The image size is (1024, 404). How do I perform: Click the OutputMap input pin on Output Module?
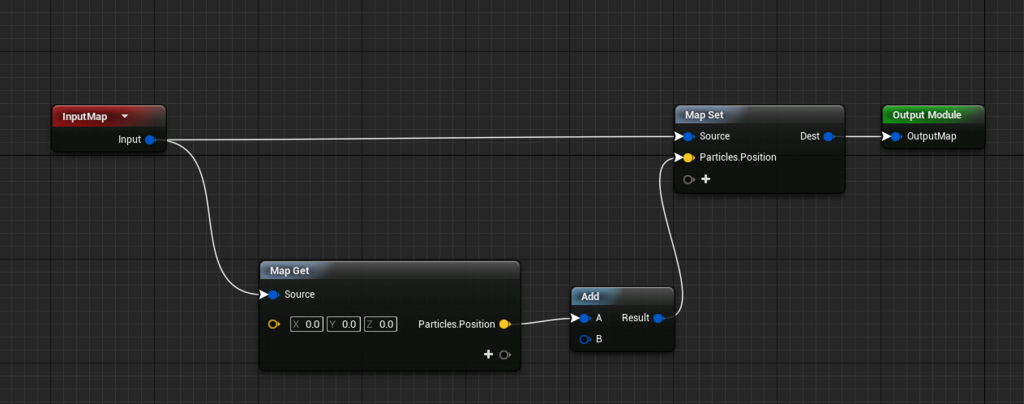pos(895,137)
